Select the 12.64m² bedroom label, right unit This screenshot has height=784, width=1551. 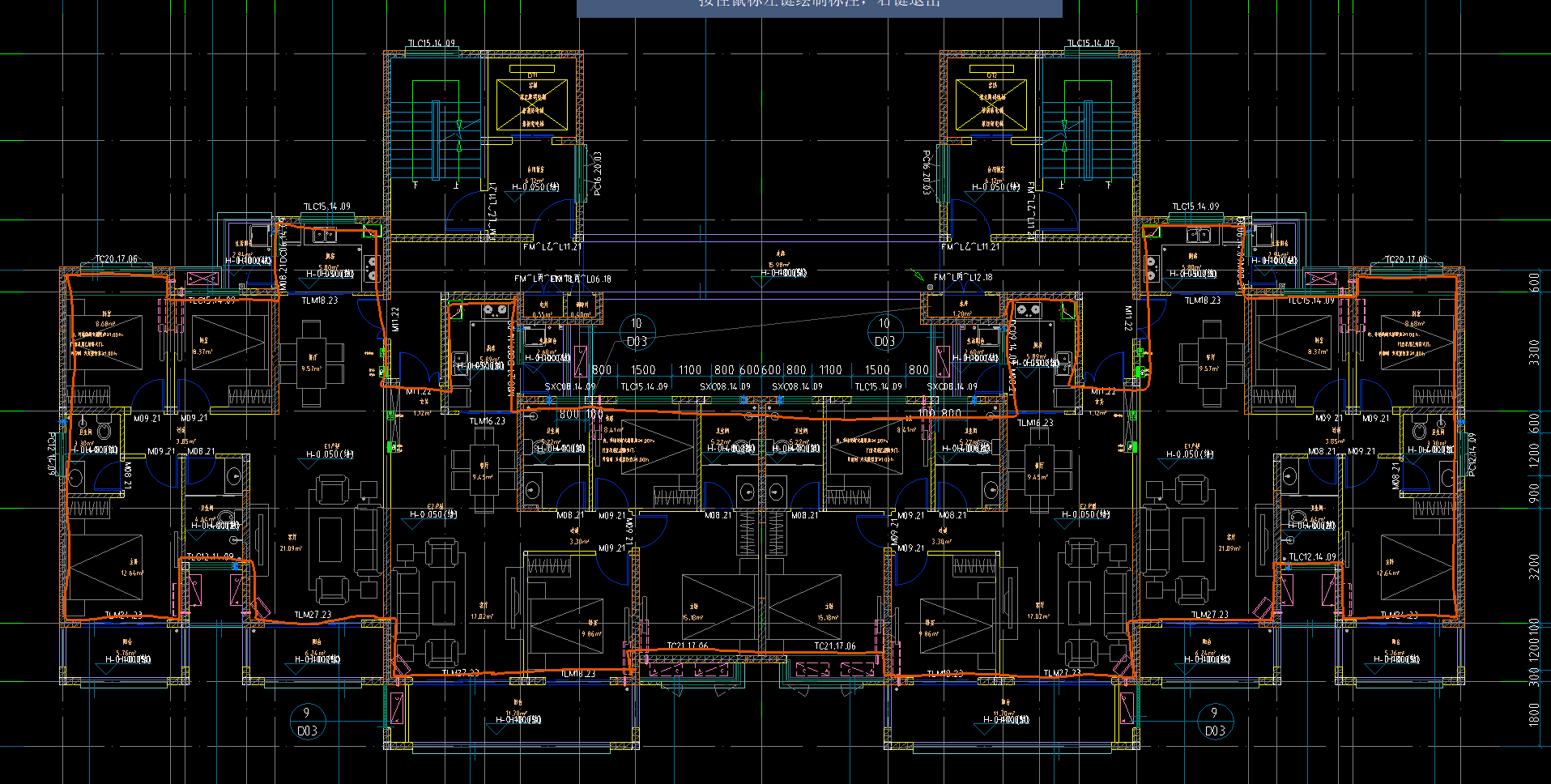(1389, 573)
